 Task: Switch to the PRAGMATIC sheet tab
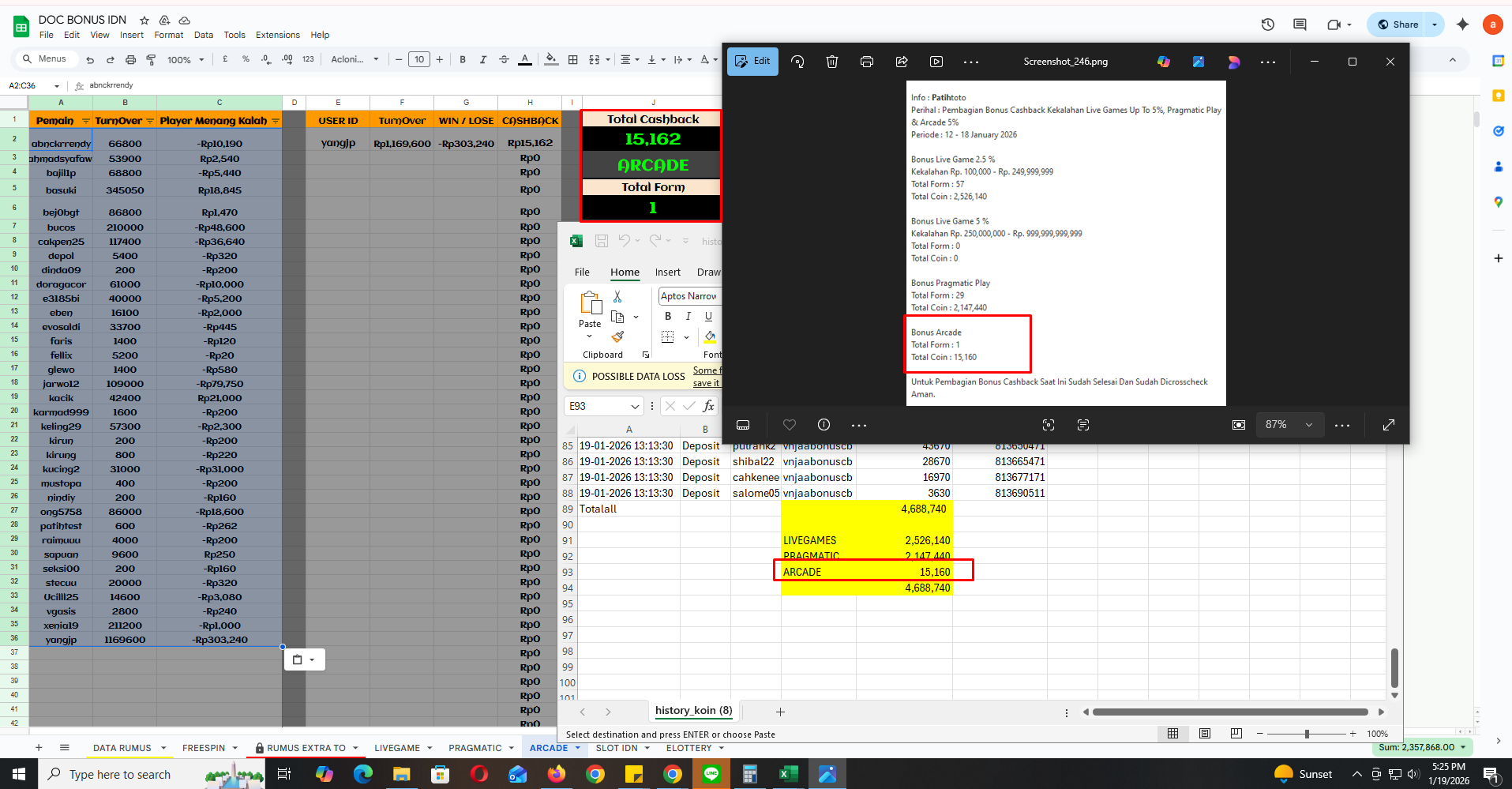(475, 748)
